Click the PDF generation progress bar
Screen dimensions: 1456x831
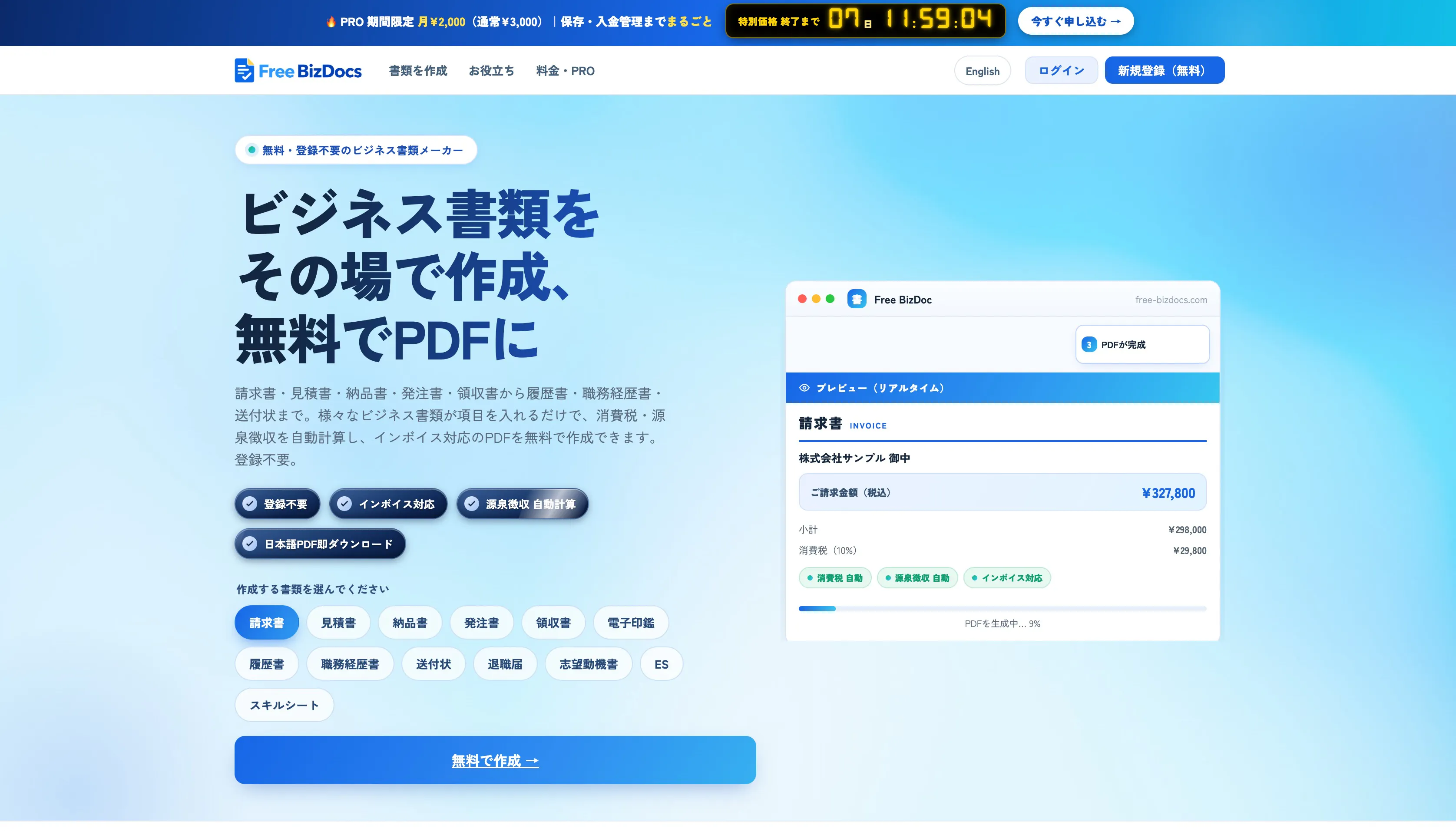(1002, 608)
